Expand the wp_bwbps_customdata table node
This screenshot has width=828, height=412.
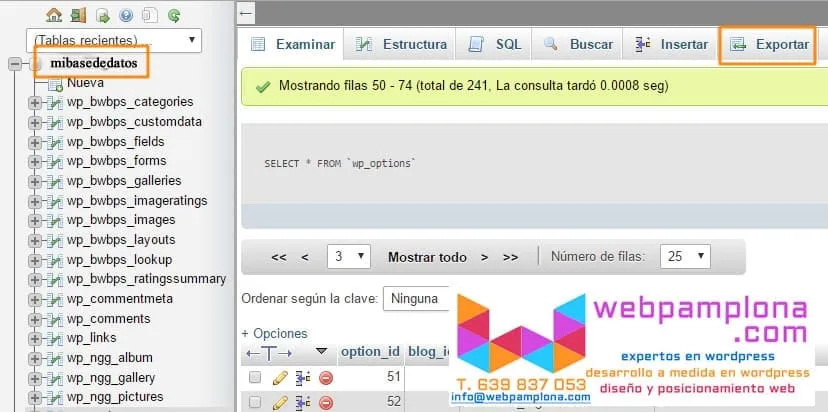pos(35,123)
